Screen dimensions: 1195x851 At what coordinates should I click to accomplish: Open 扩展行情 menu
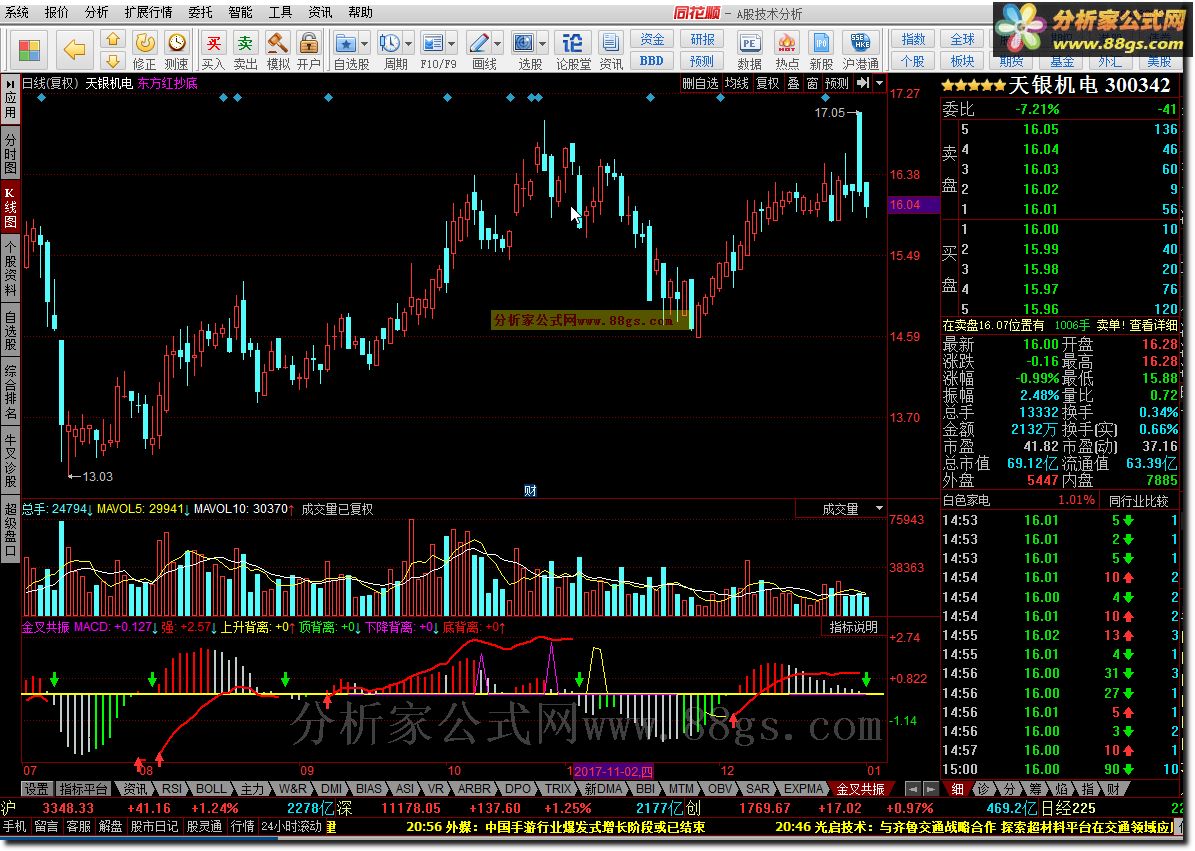tap(149, 12)
